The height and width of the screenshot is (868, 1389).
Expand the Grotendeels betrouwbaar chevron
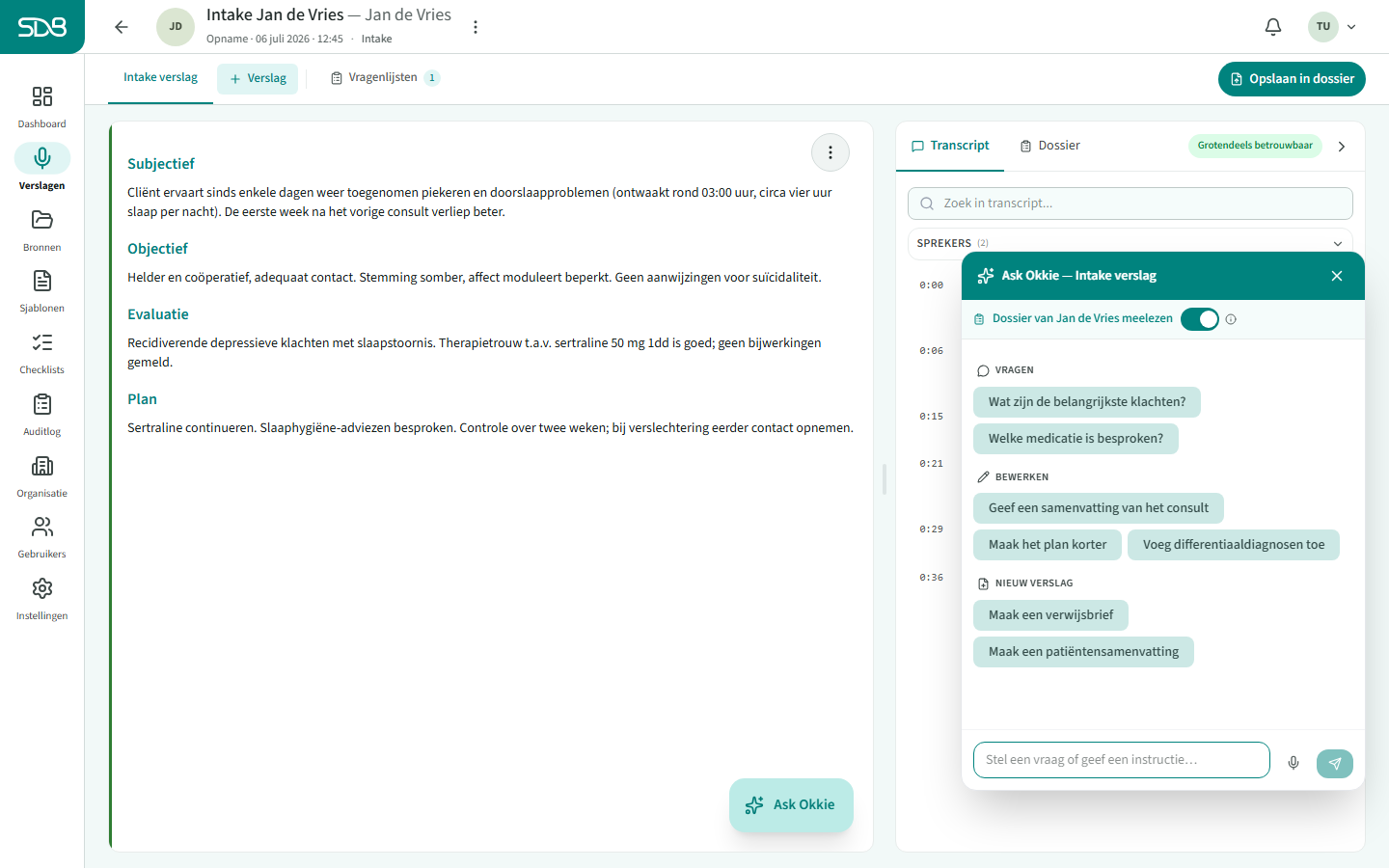[x=1342, y=147]
